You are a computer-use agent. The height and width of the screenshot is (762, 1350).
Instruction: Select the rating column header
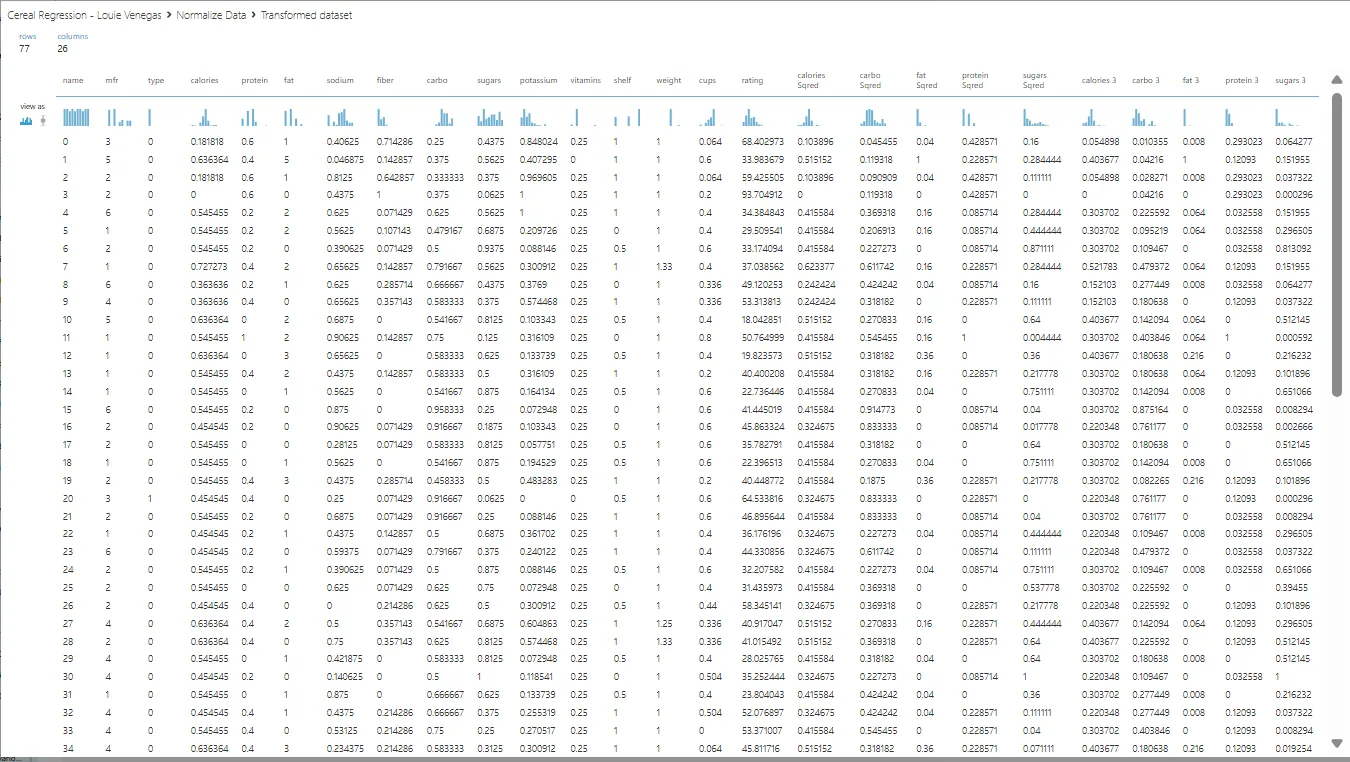pos(752,80)
